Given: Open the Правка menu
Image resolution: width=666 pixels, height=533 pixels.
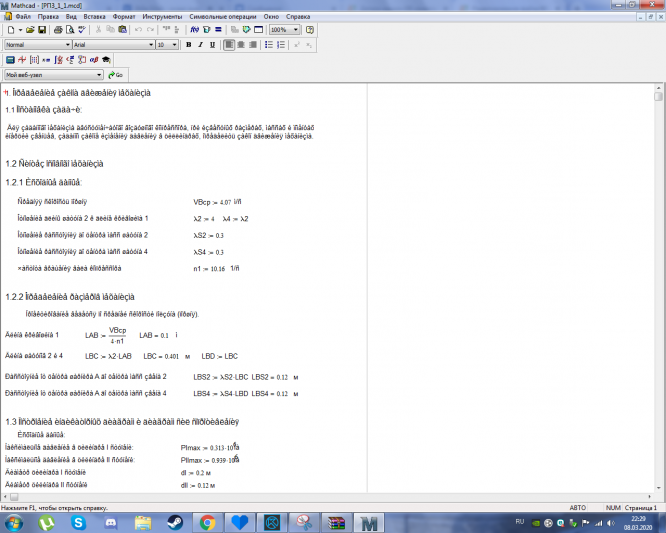Looking at the screenshot, I should coord(48,17).
